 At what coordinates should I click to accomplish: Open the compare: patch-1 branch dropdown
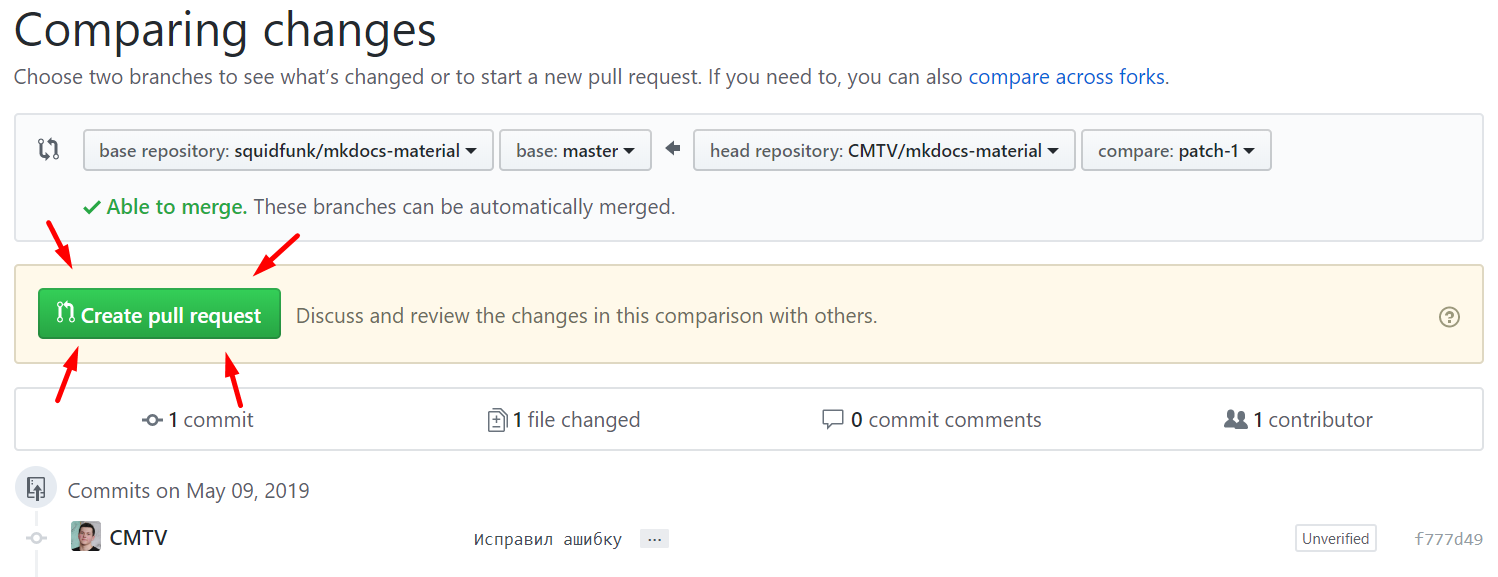[x=1175, y=151]
